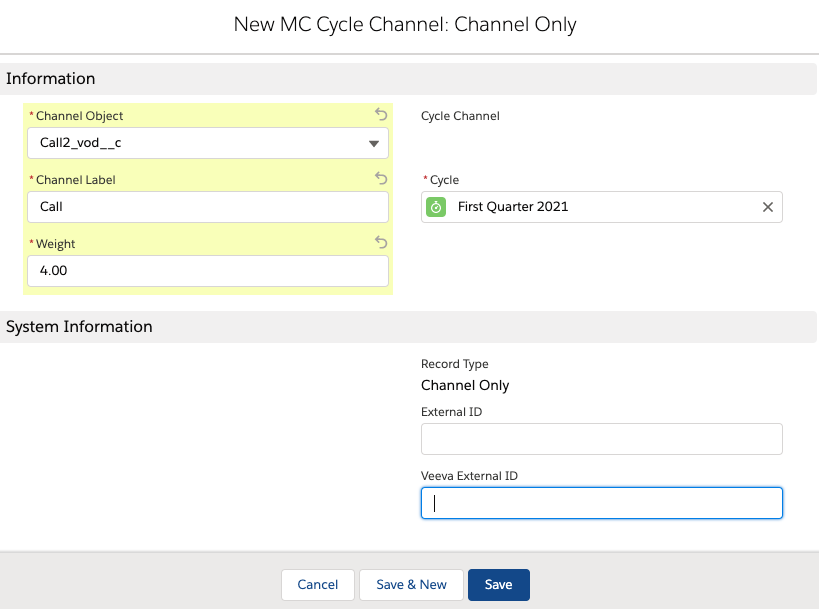Clear the First Quarter 2021 selection
This screenshot has height=609, width=819.
(768, 207)
